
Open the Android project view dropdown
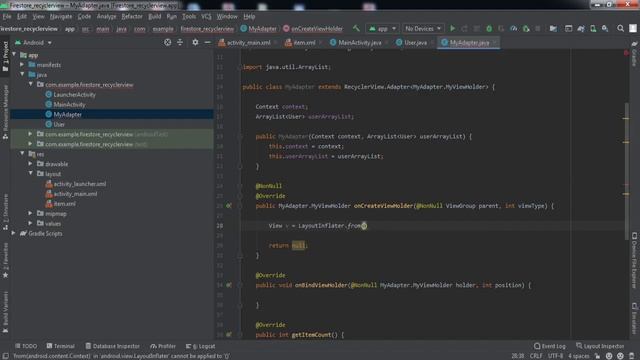point(33,42)
